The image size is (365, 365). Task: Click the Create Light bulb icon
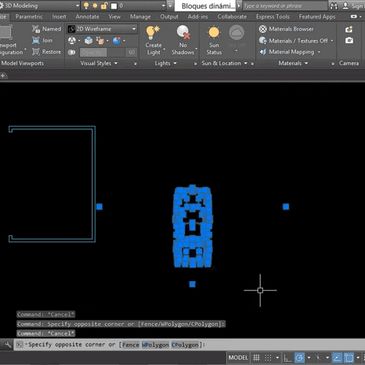[153, 32]
